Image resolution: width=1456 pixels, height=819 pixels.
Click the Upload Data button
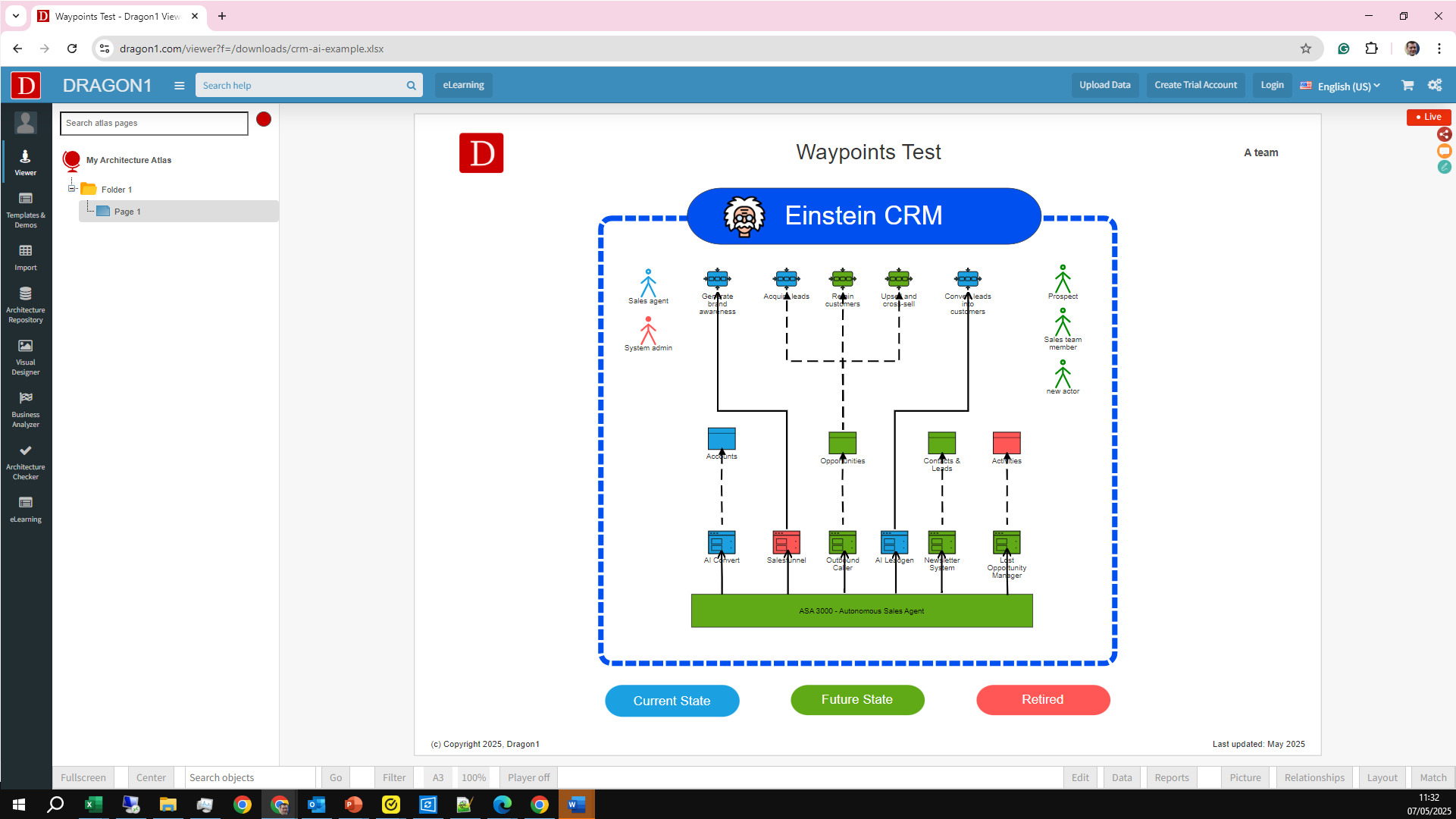(x=1104, y=85)
